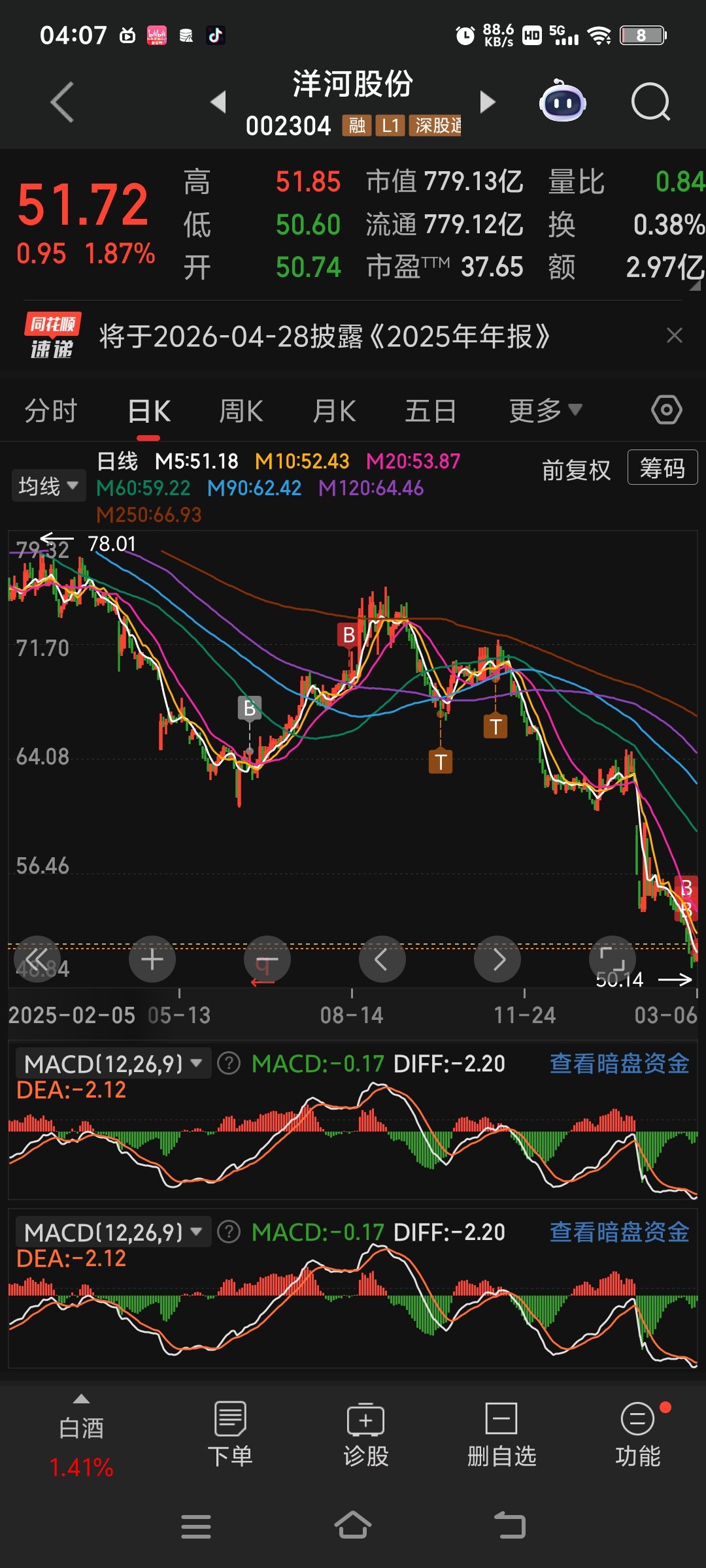
Task: Expand the 更多 chart period dropdown
Action: coord(545,411)
